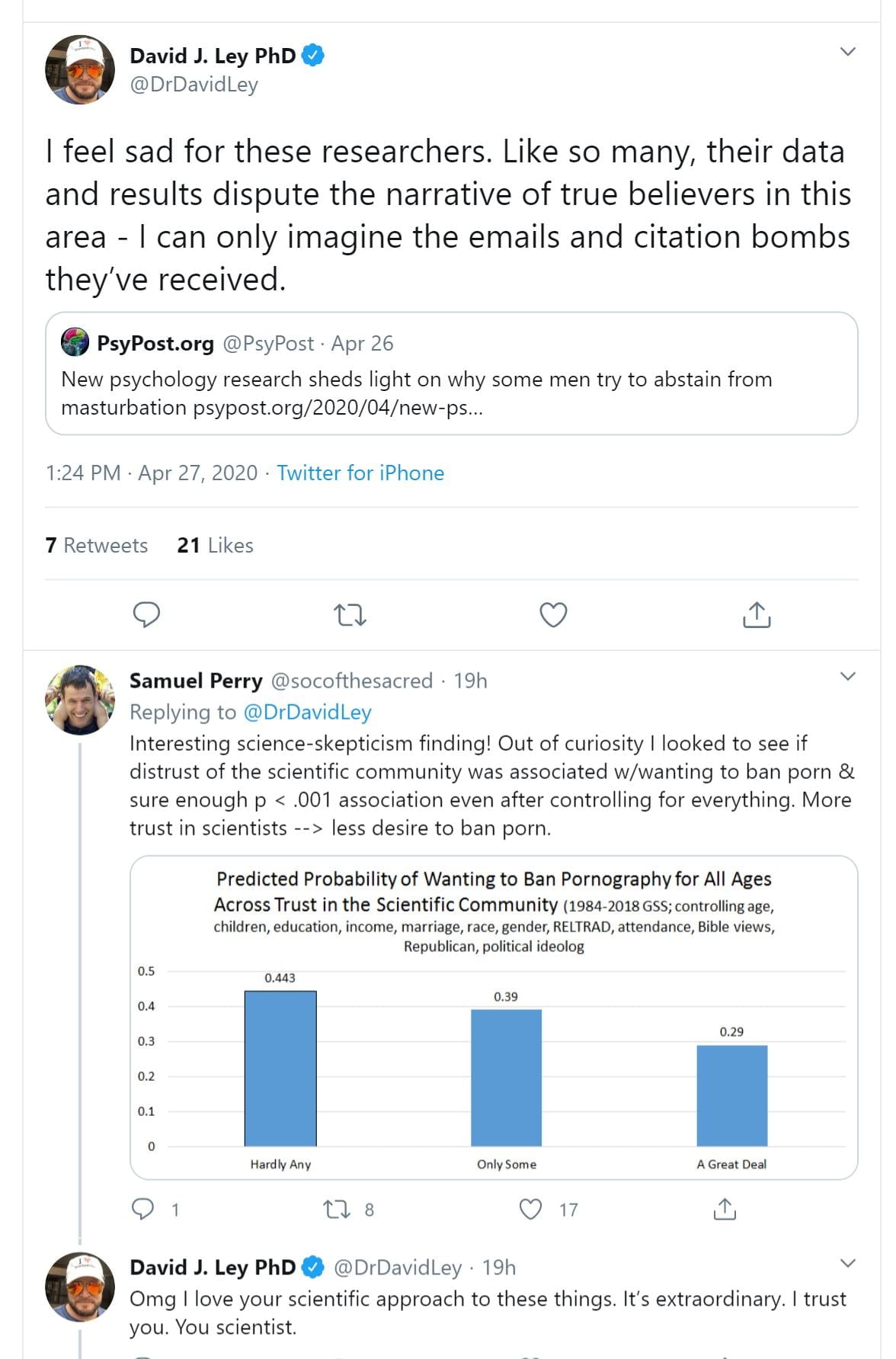The width and height of the screenshot is (896, 1359).
Task: Like David Ley's main tweet
Action: (x=553, y=614)
